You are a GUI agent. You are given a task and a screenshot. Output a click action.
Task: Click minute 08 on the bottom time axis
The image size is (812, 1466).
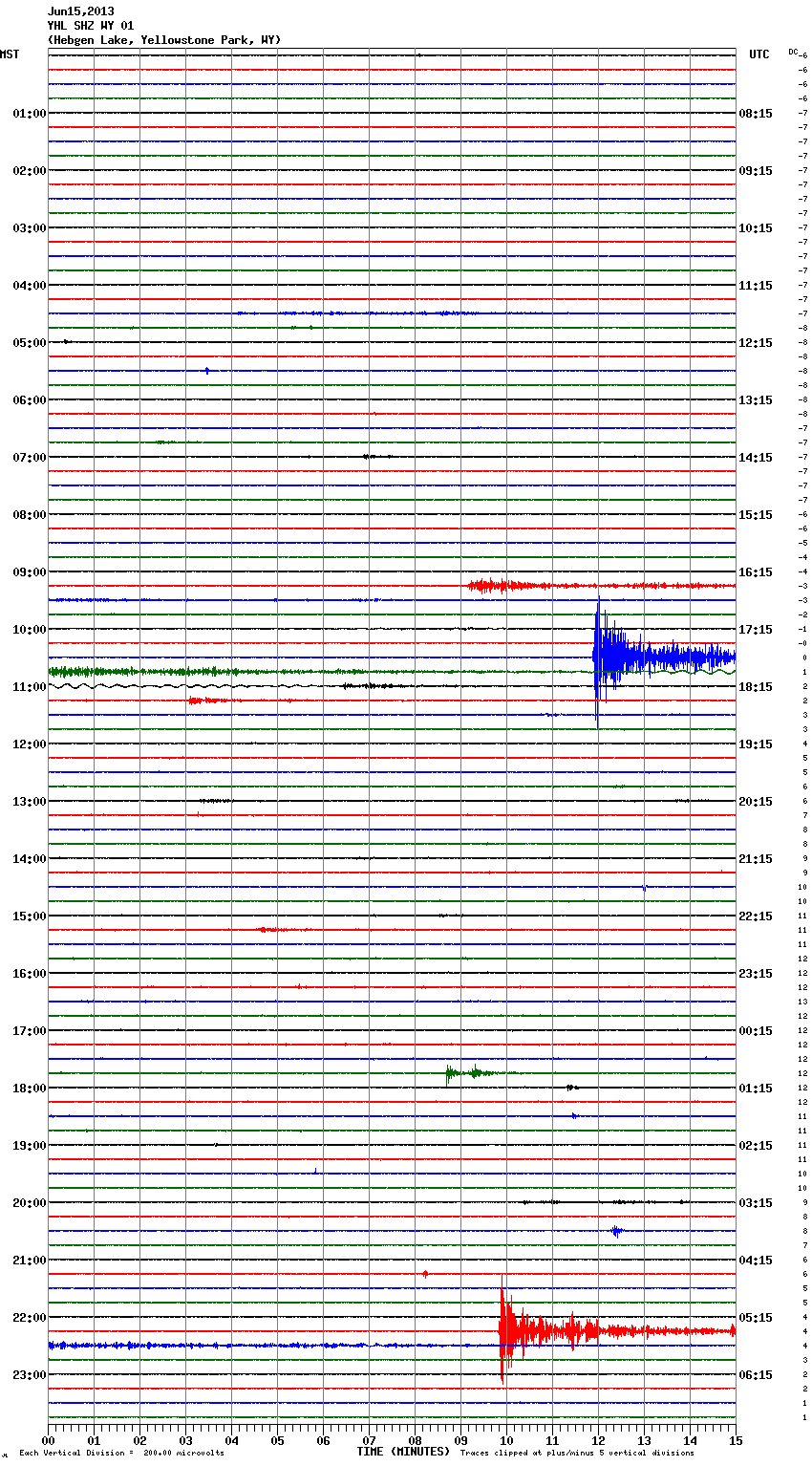pos(415,1440)
